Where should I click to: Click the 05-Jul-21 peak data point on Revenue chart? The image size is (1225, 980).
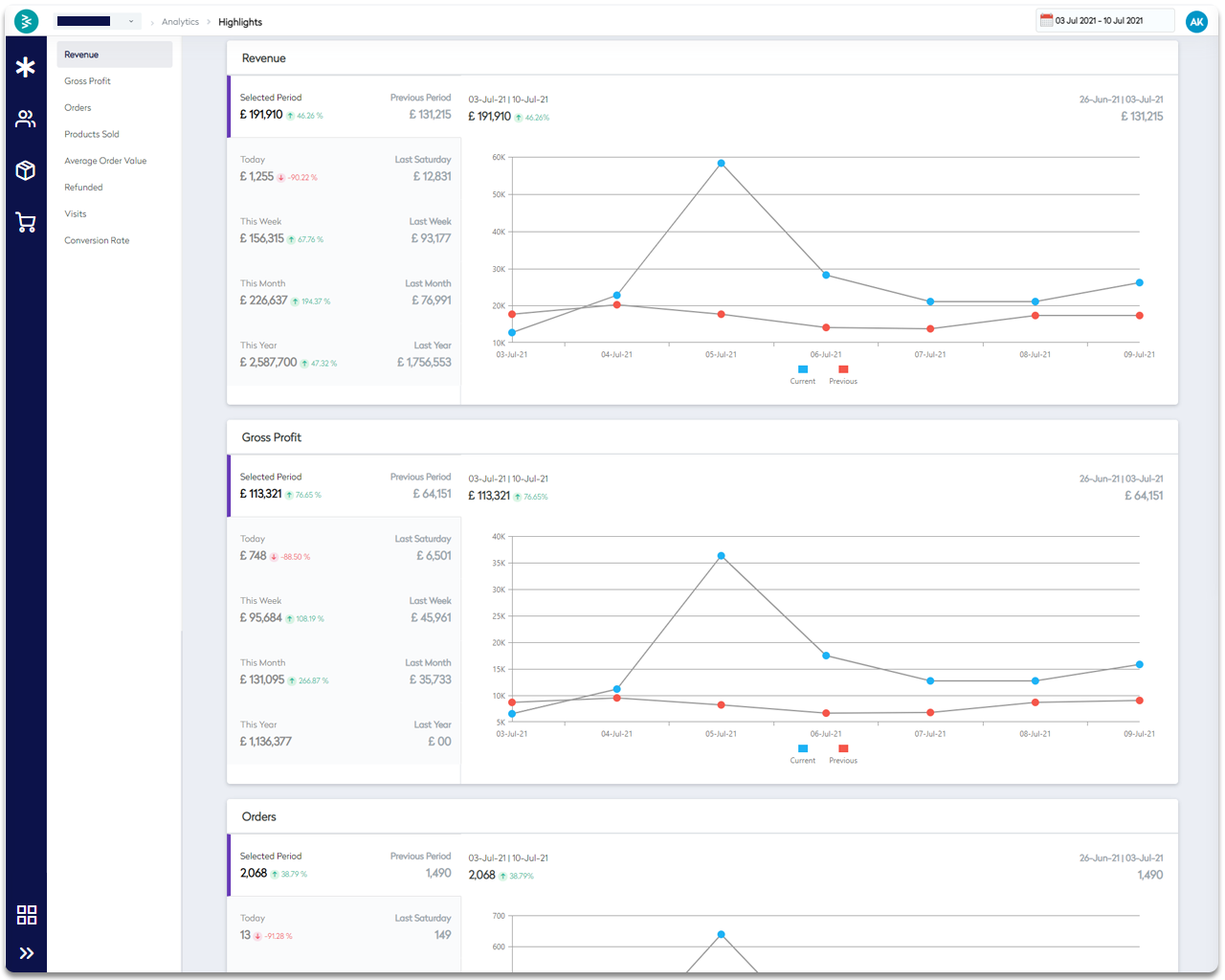[x=719, y=163]
